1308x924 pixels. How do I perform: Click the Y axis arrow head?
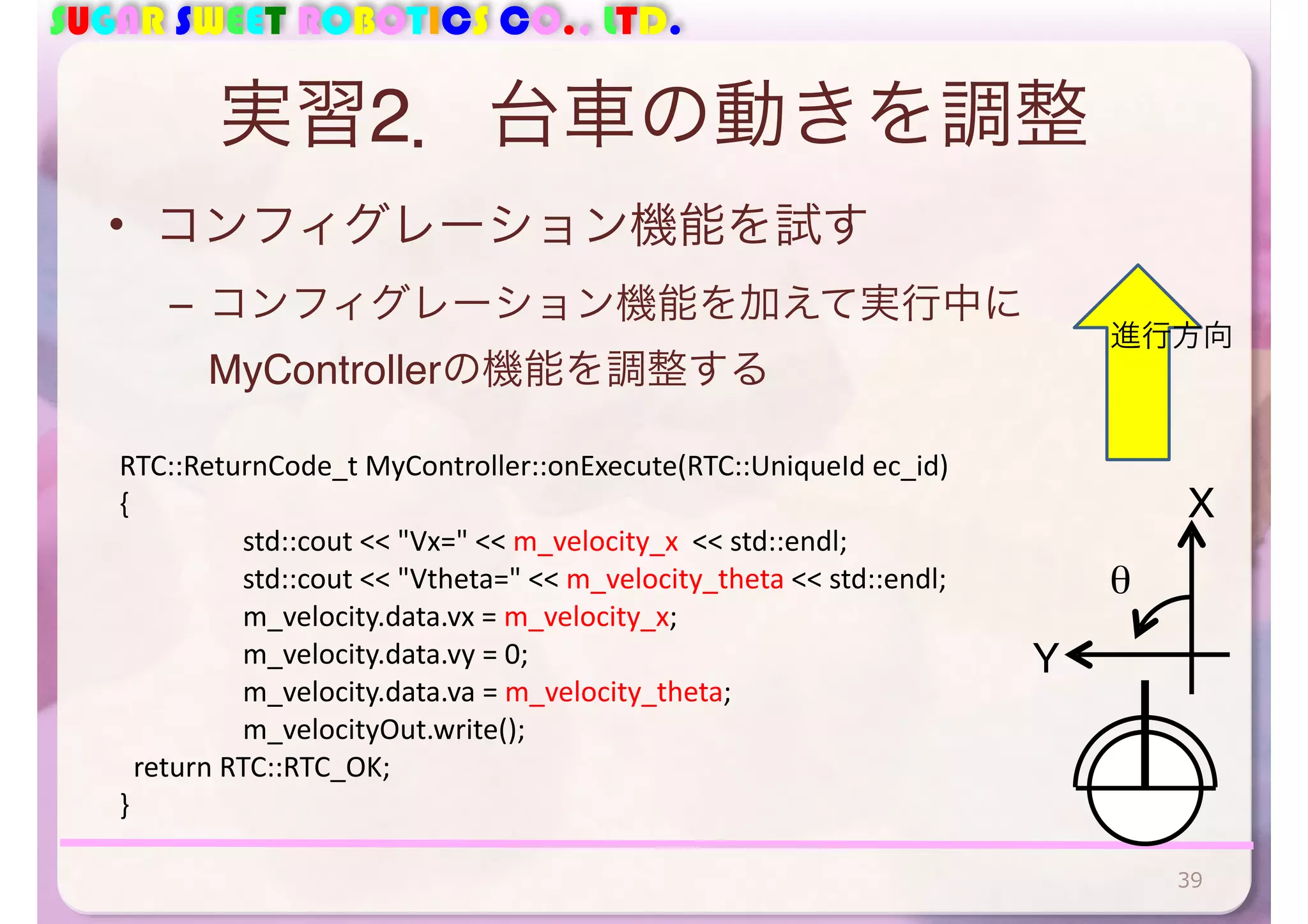pyautogui.click(x=1079, y=655)
